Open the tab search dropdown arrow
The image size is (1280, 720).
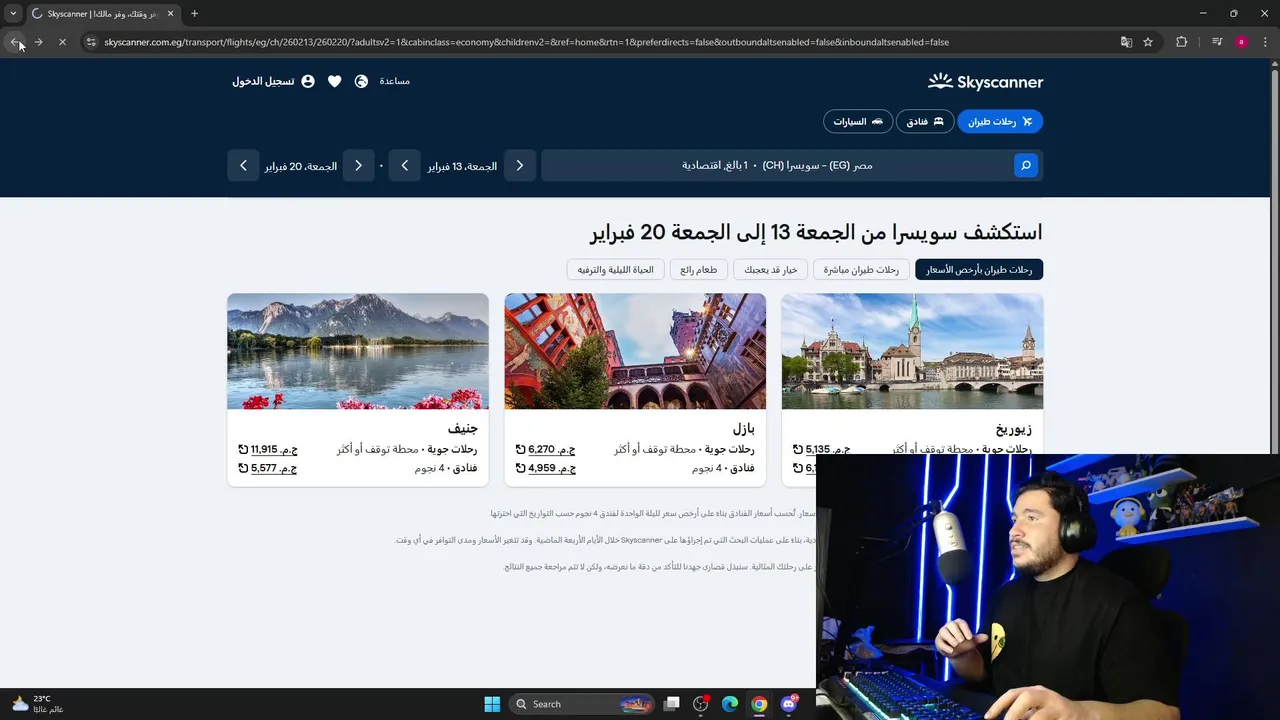point(13,13)
